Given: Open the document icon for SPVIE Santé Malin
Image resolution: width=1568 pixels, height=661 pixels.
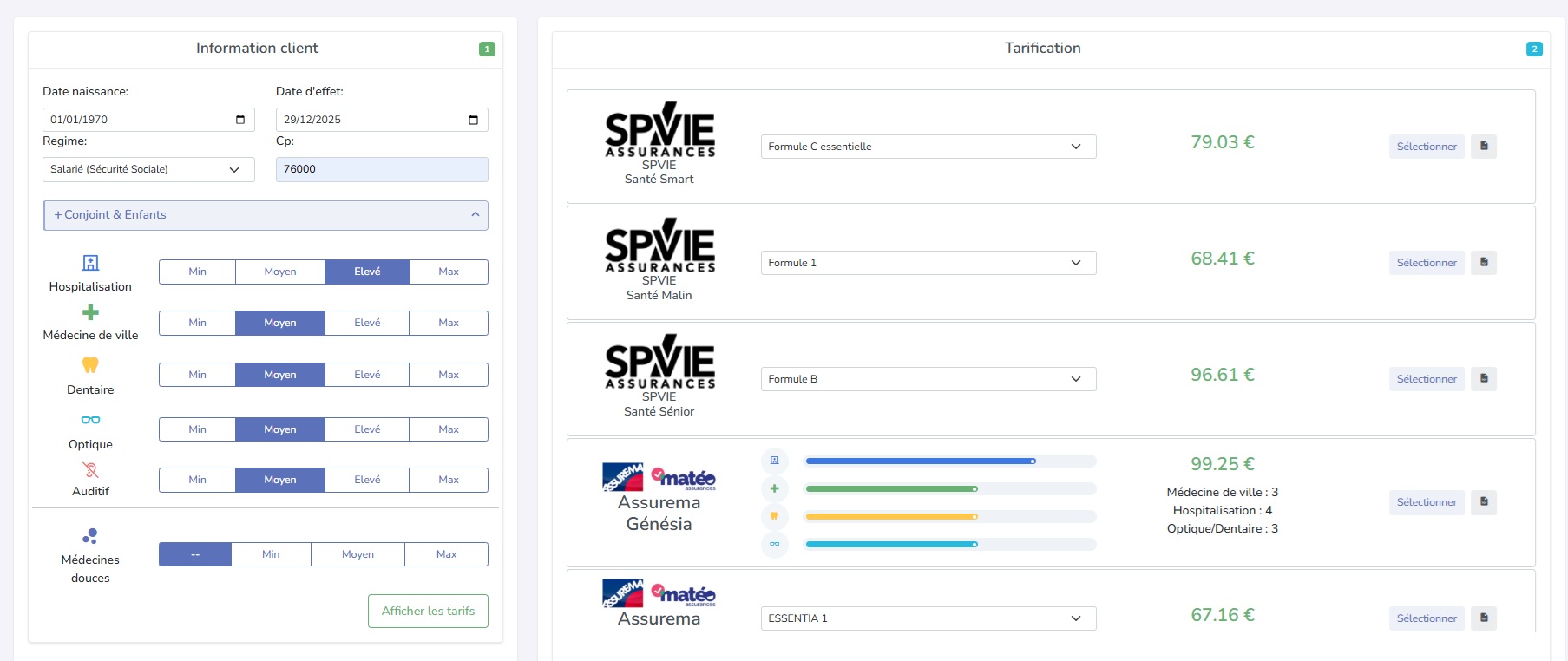Looking at the screenshot, I should [1483, 262].
